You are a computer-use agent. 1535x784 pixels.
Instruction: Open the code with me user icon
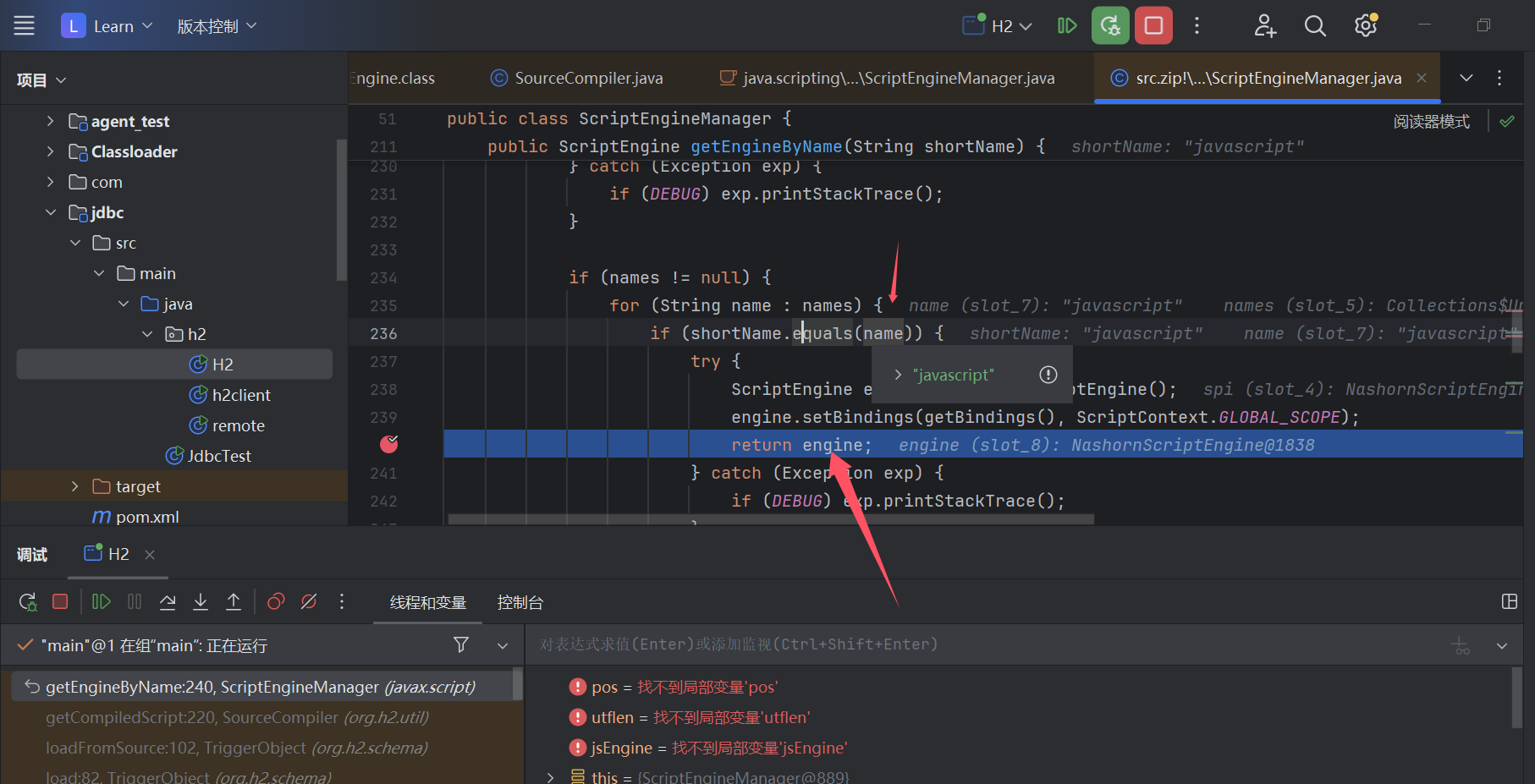(x=1265, y=26)
